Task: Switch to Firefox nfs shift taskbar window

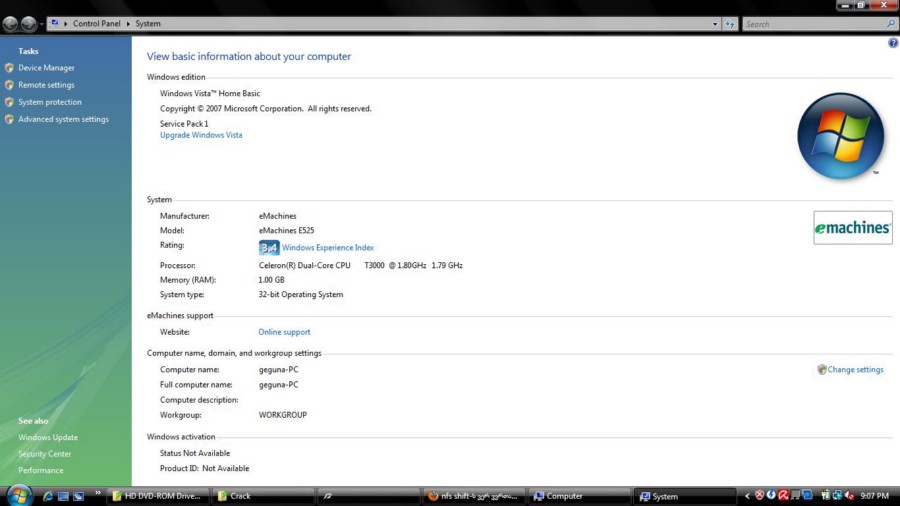Action: pos(473,496)
